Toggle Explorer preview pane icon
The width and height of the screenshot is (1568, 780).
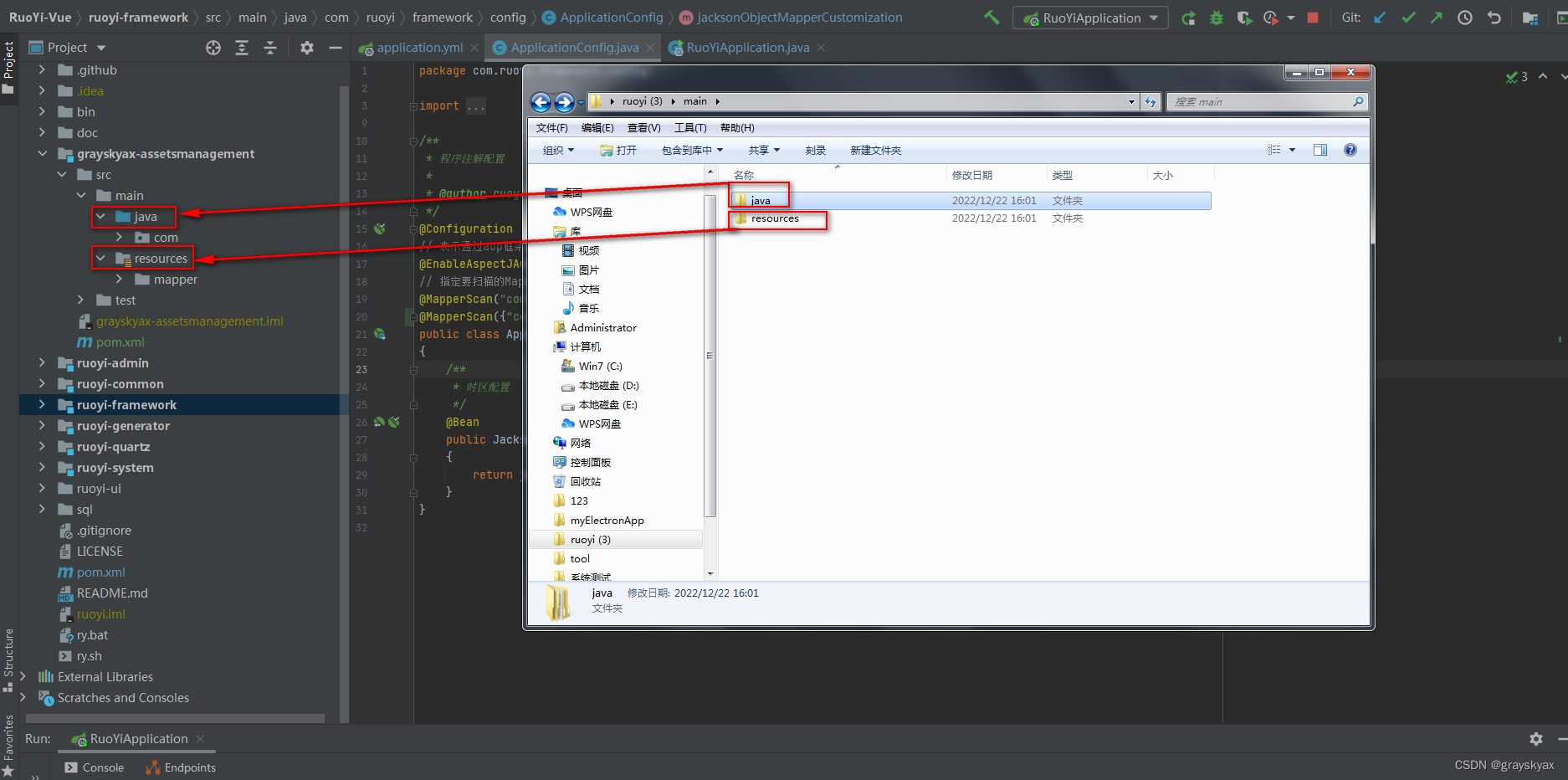click(1320, 150)
